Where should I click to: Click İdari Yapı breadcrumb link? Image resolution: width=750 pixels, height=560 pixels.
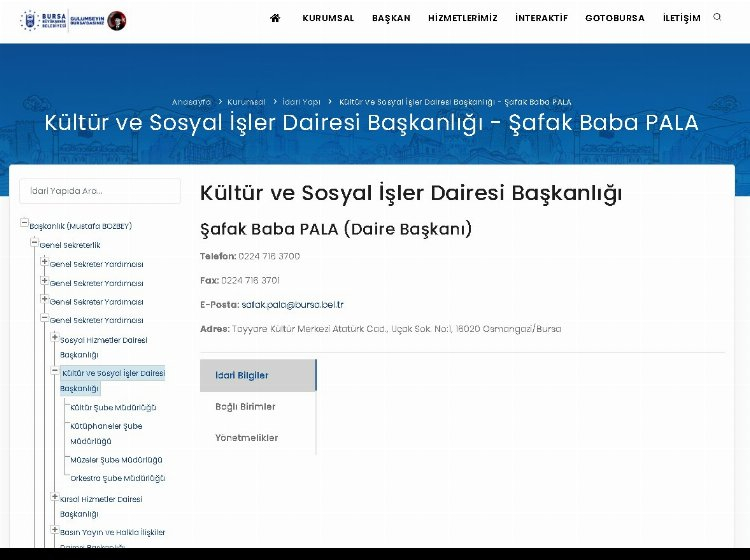[301, 102]
